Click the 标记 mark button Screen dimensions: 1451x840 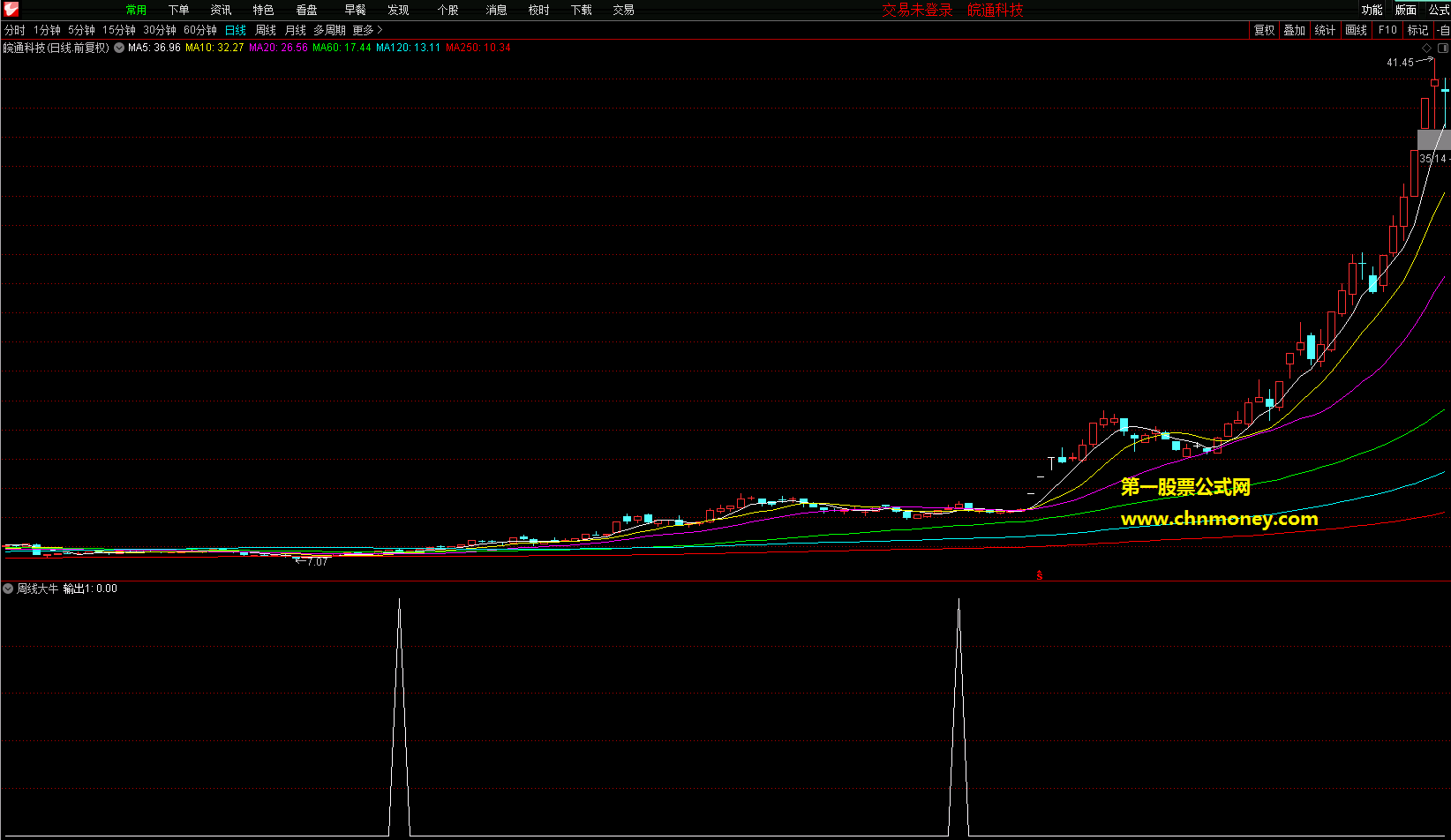tap(1417, 30)
